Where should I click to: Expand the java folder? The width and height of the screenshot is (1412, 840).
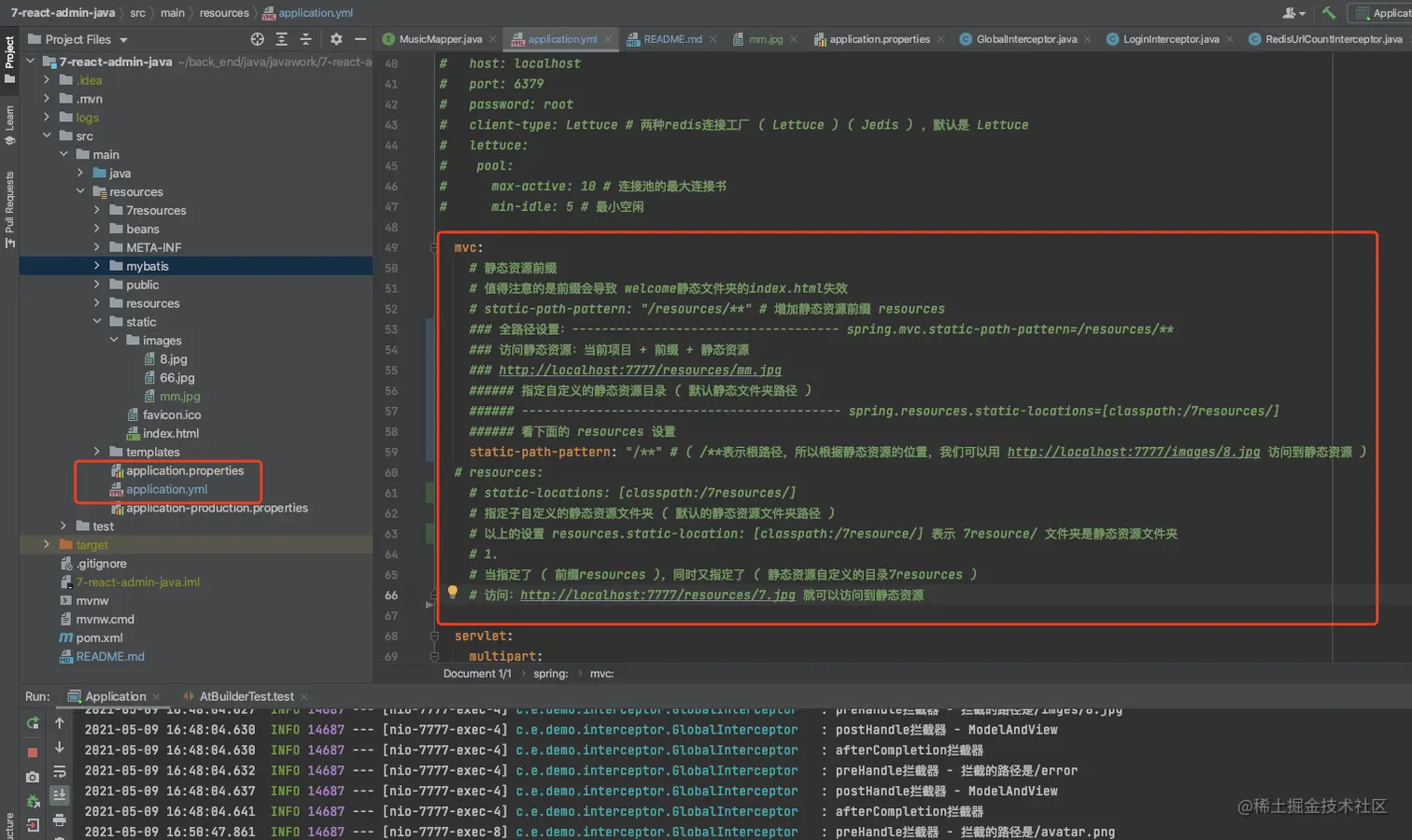coord(80,173)
